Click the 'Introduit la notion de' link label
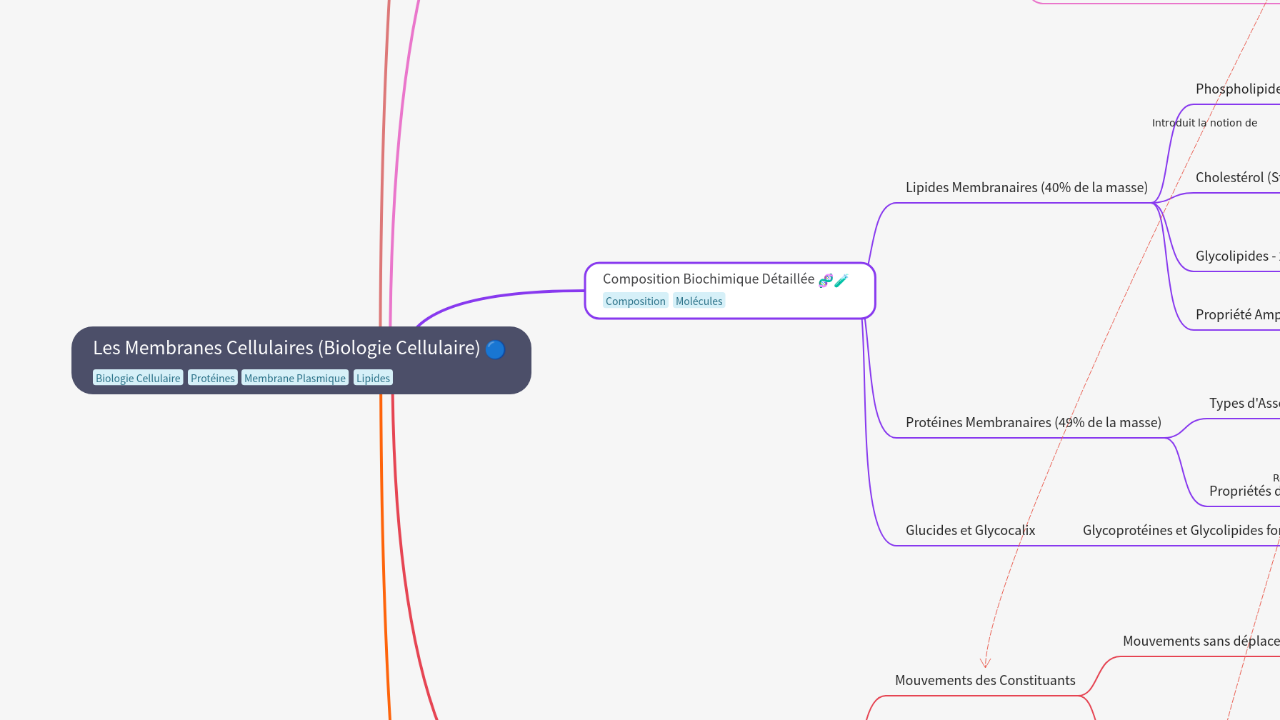Viewport: 1280px width, 720px height. tap(1204, 122)
